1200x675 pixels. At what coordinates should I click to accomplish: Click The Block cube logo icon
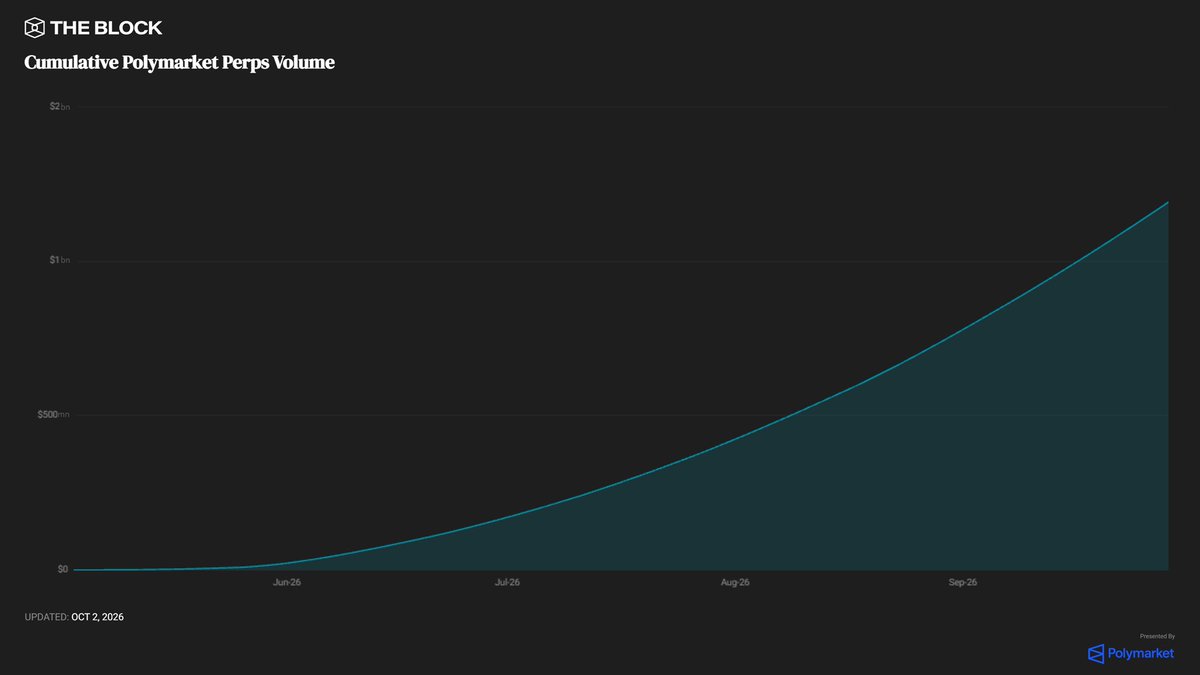35,28
